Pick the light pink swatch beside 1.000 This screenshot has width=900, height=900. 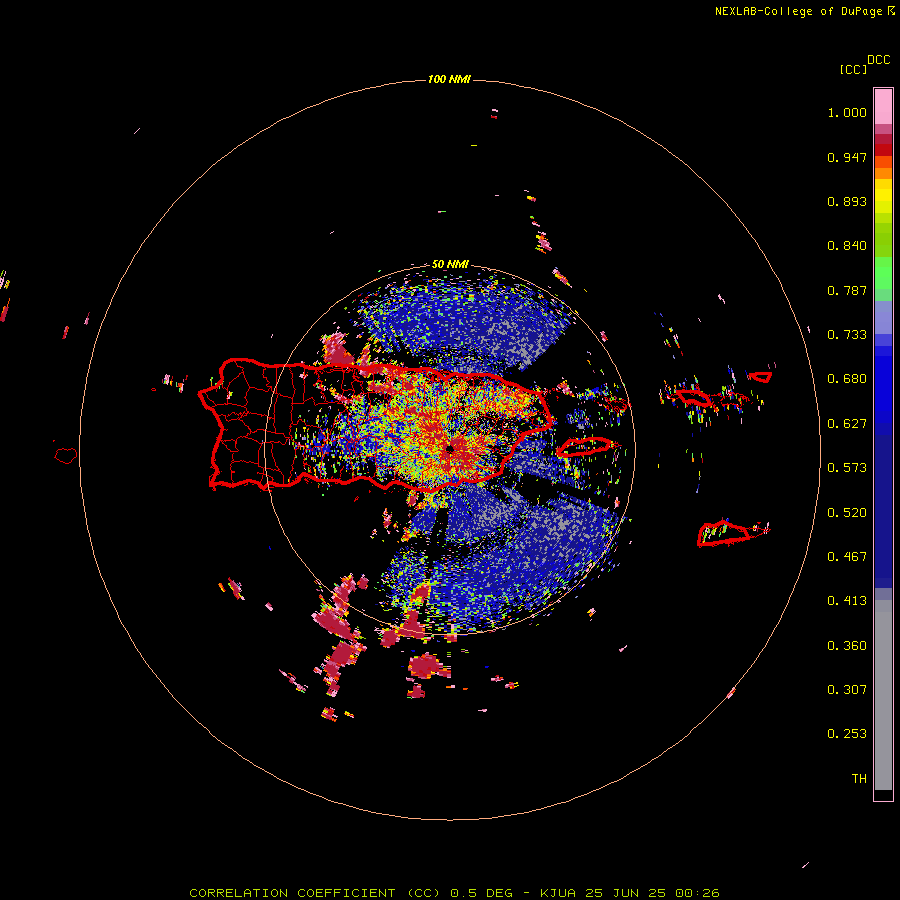[883, 107]
